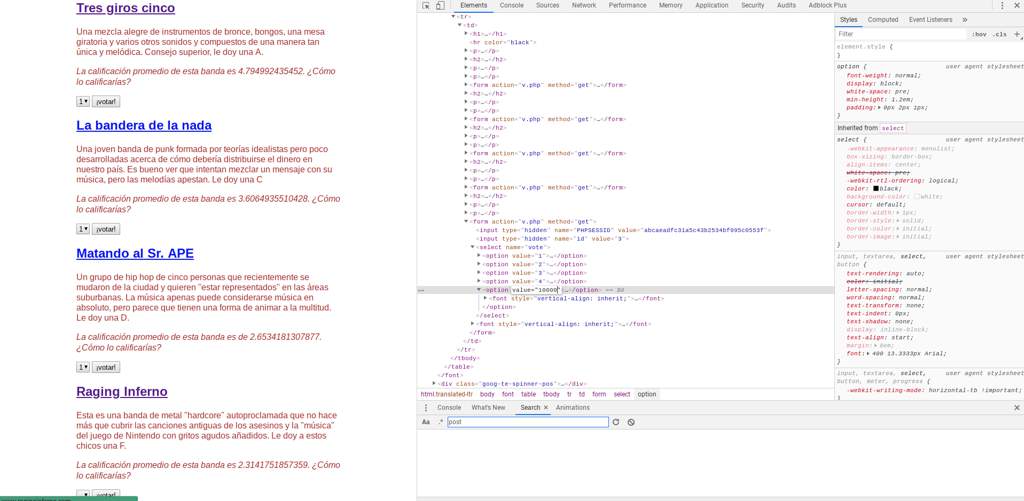Switch to the Computed styles tab
The height and width of the screenshot is (501, 1024).
click(x=883, y=20)
